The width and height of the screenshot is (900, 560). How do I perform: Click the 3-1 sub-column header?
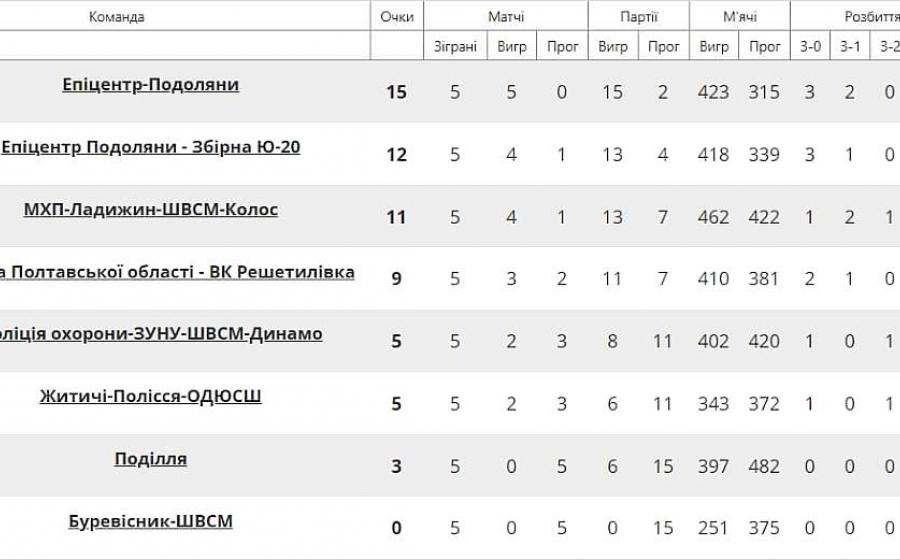point(850,46)
